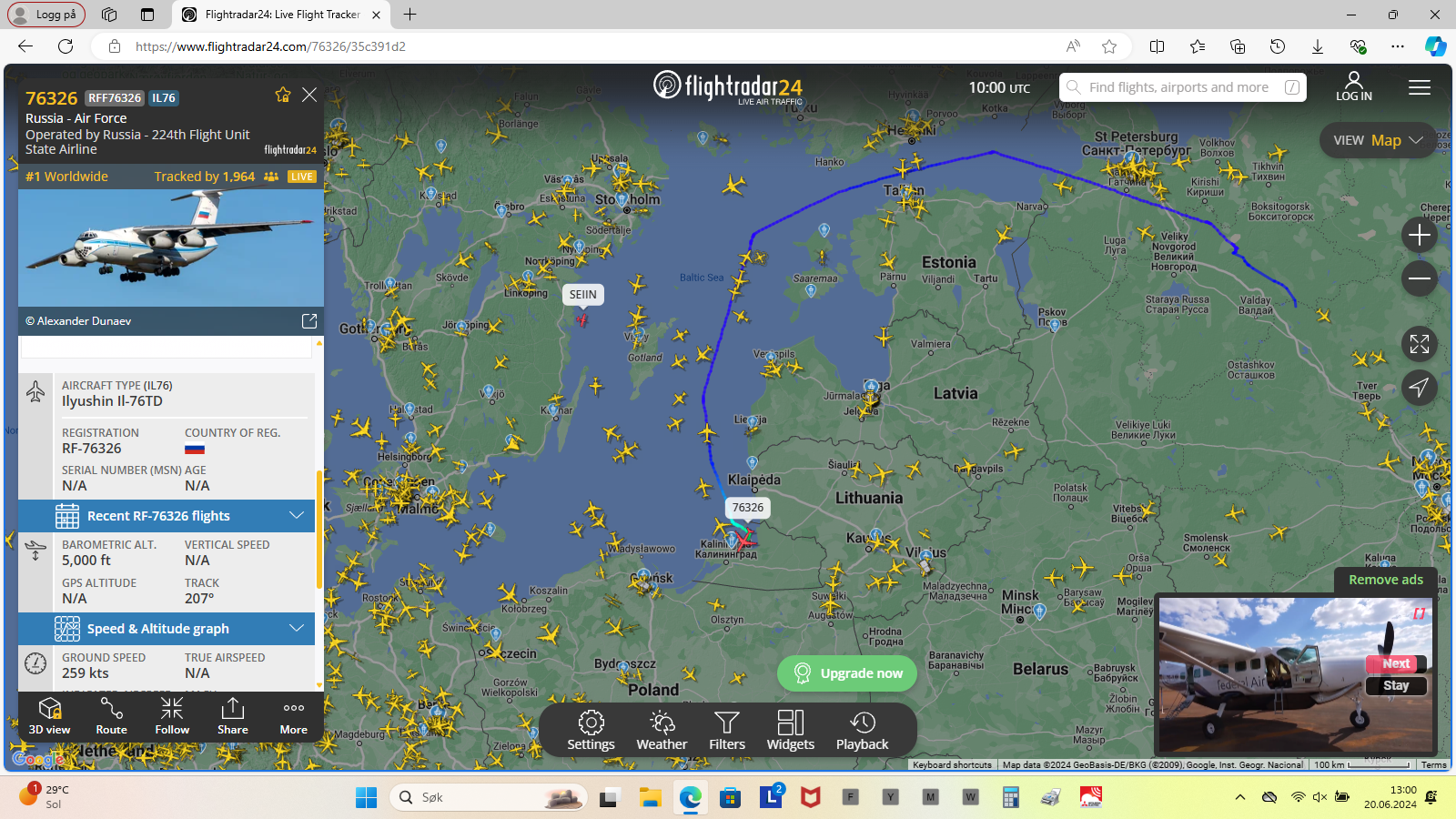Click the Flightradar24 logo
The width and height of the screenshot is (1456, 819).
click(x=728, y=87)
